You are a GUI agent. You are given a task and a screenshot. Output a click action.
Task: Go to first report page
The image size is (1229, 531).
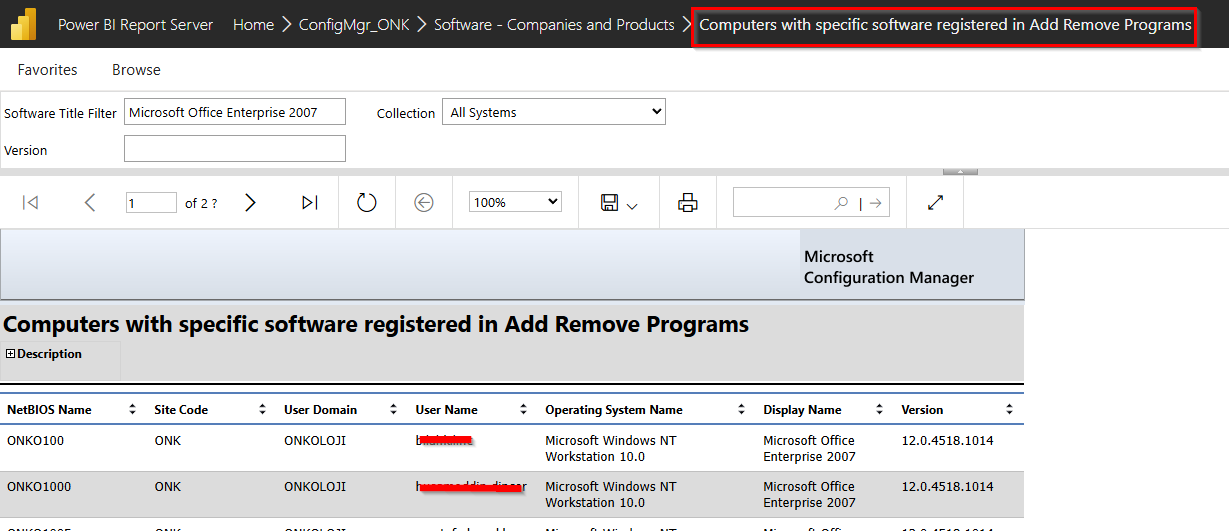30,203
